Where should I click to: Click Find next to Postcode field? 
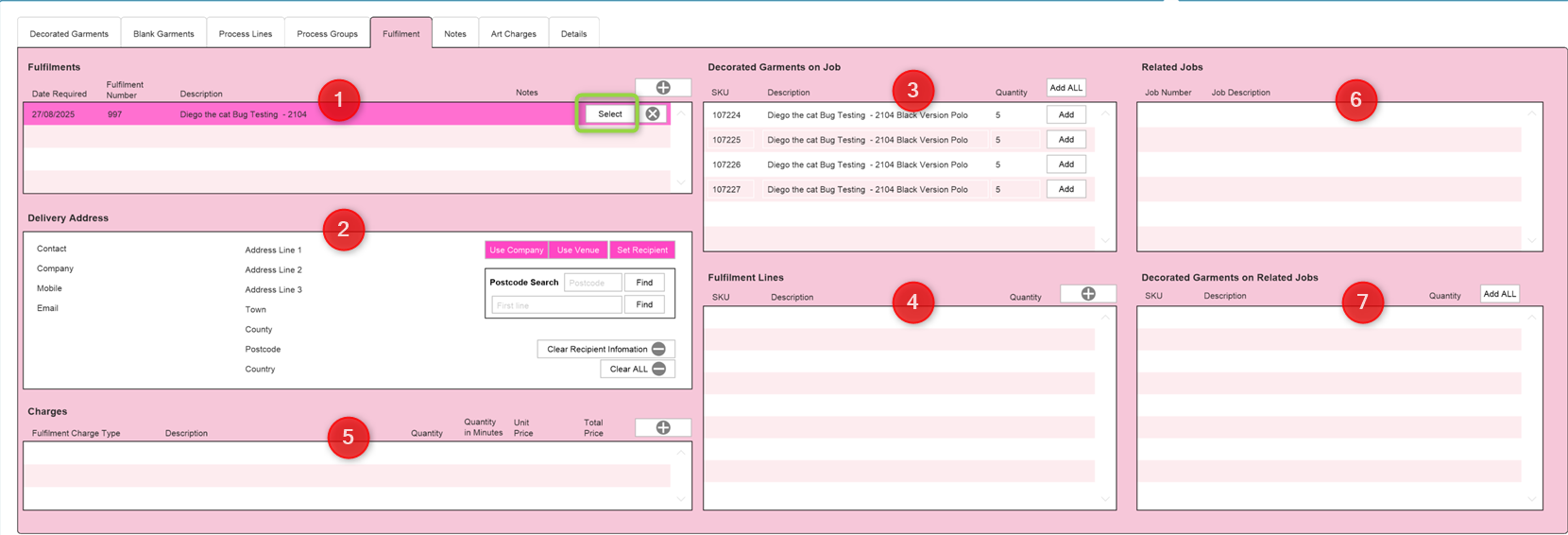pyautogui.click(x=644, y=283)
